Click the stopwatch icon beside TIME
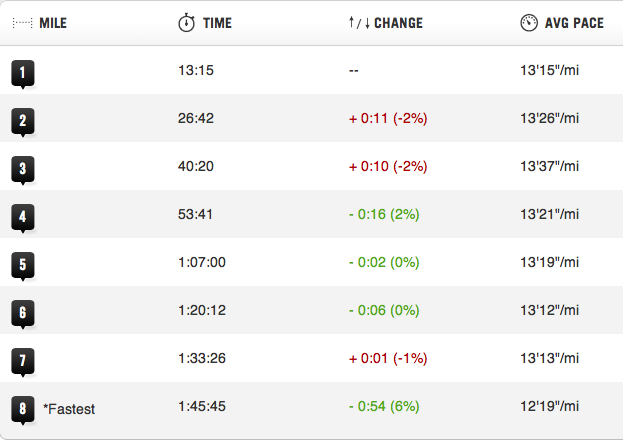The width and height of the screenshot is (623, 440). click(186, 23)
